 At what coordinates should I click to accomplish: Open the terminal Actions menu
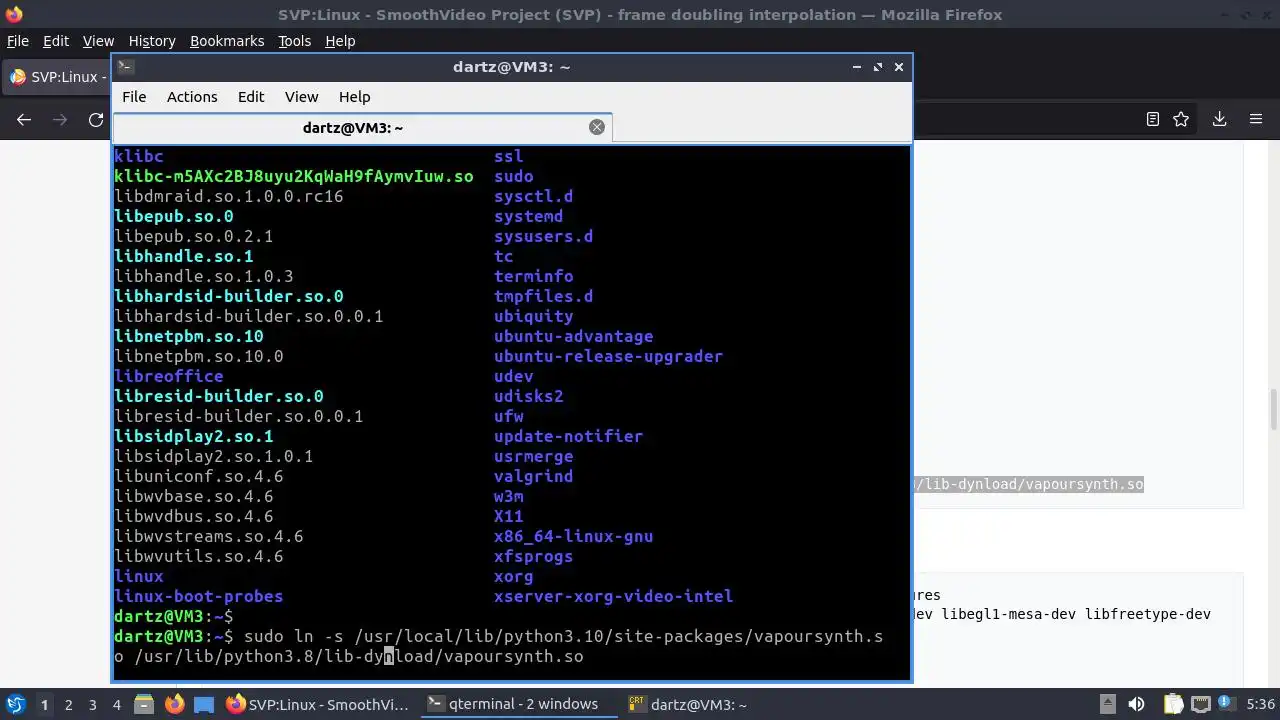point(192,97)
